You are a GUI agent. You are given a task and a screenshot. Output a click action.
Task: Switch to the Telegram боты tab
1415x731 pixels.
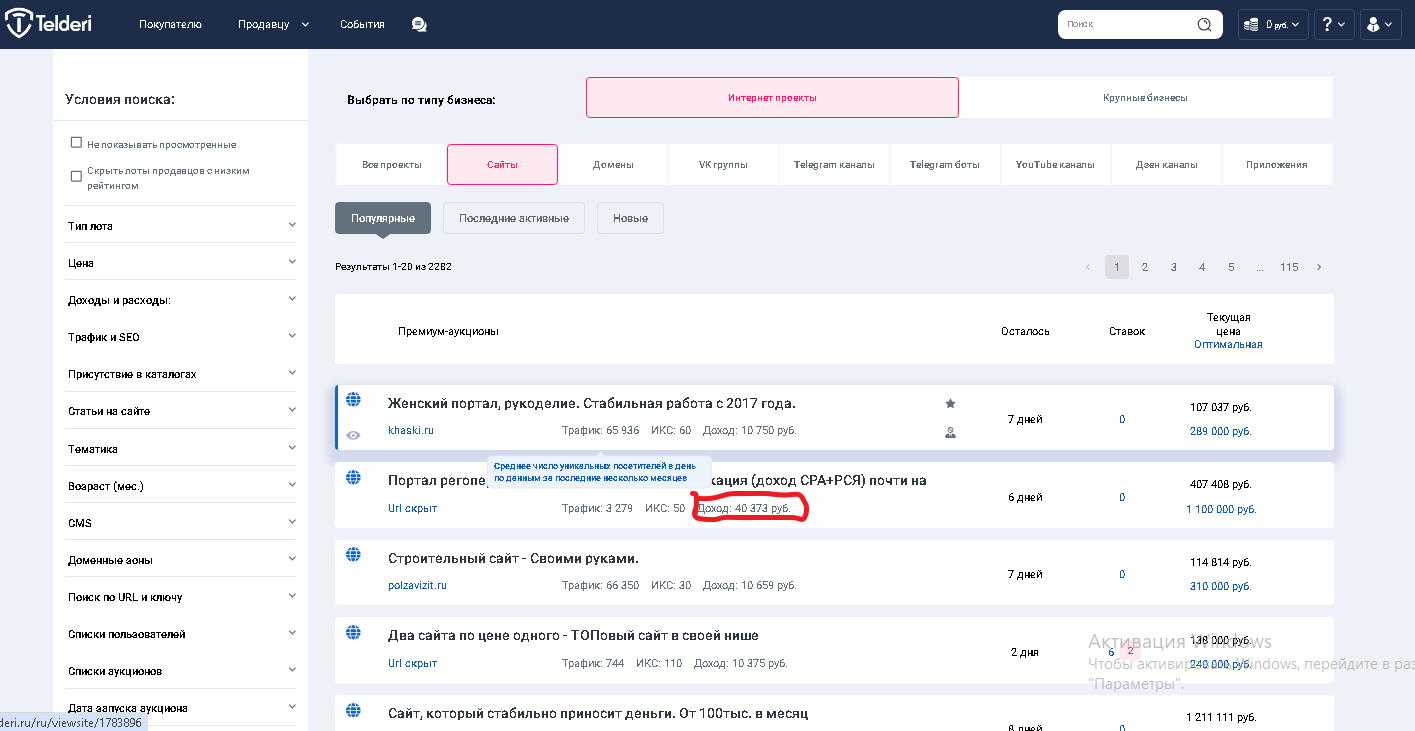click(945, 164)
